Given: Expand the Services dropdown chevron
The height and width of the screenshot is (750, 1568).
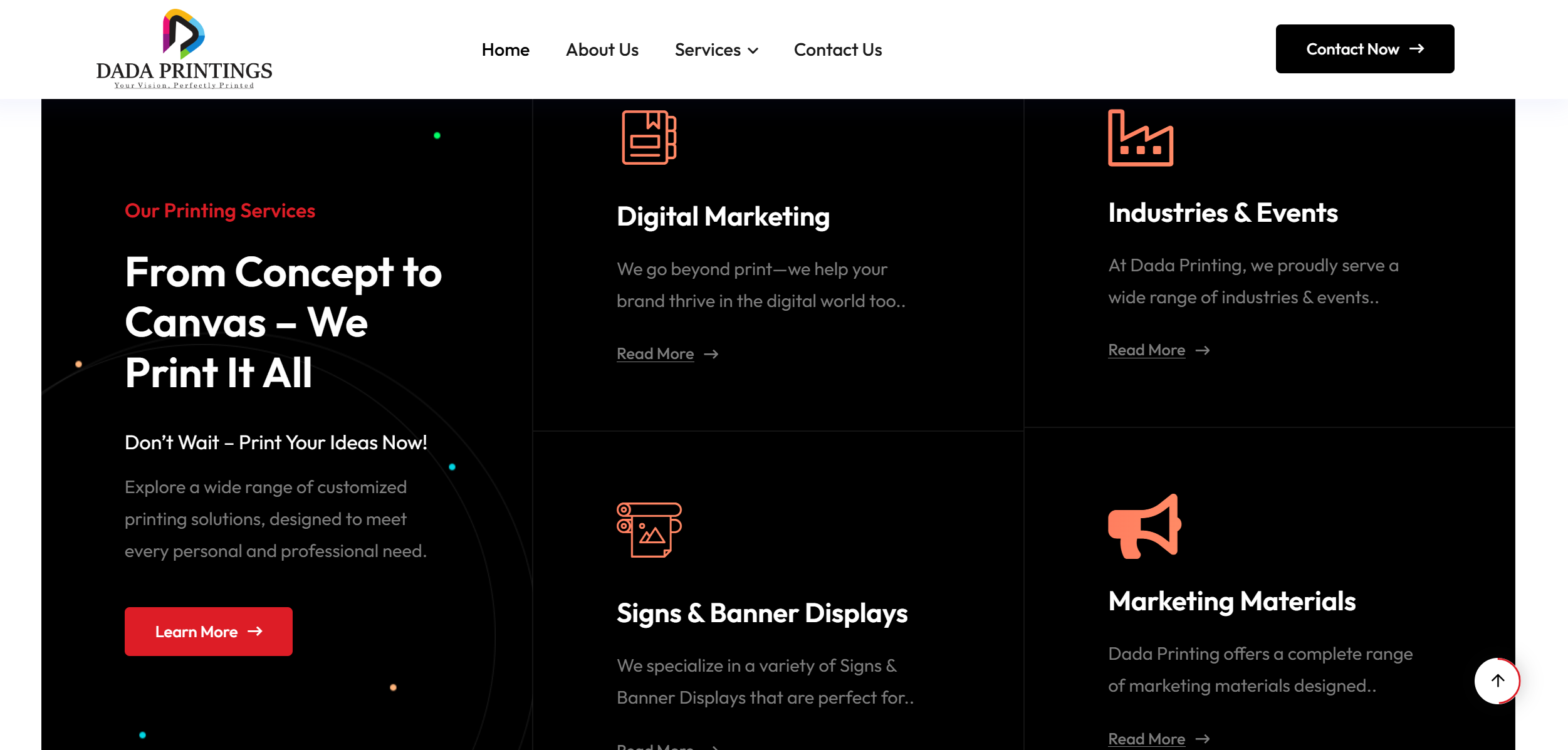Looking at the screenshot, I should click(x=753, y=51).
